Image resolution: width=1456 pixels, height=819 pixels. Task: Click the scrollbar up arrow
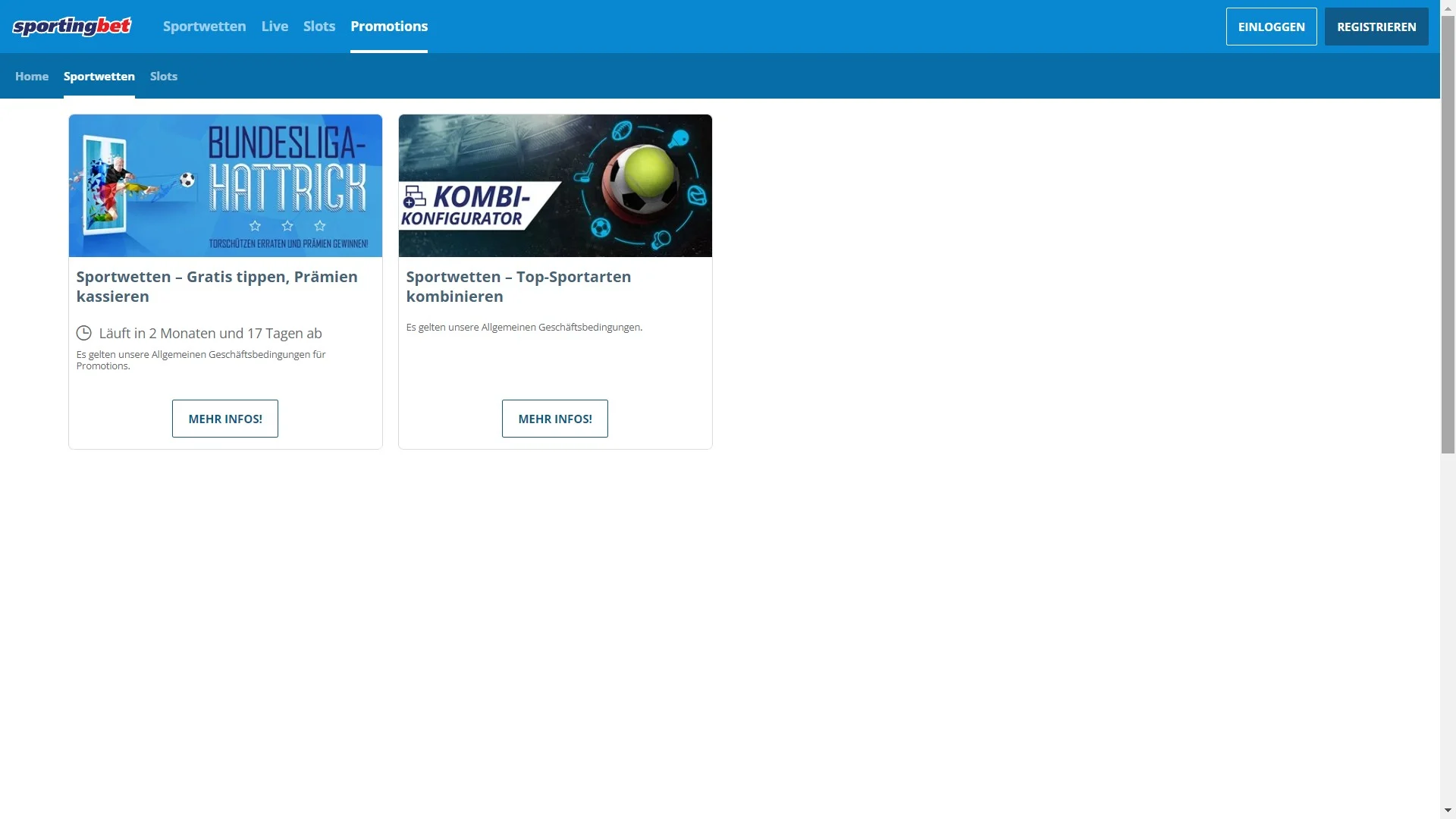pyautogui.click(x=1448, y=7)
